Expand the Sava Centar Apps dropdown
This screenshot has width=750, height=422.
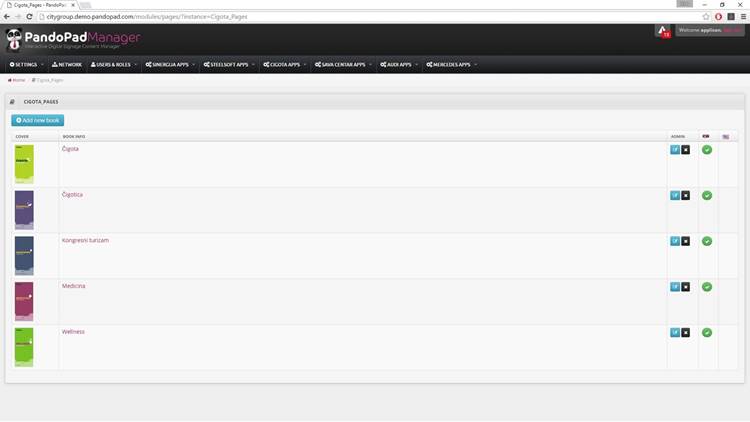coord(343,65)
